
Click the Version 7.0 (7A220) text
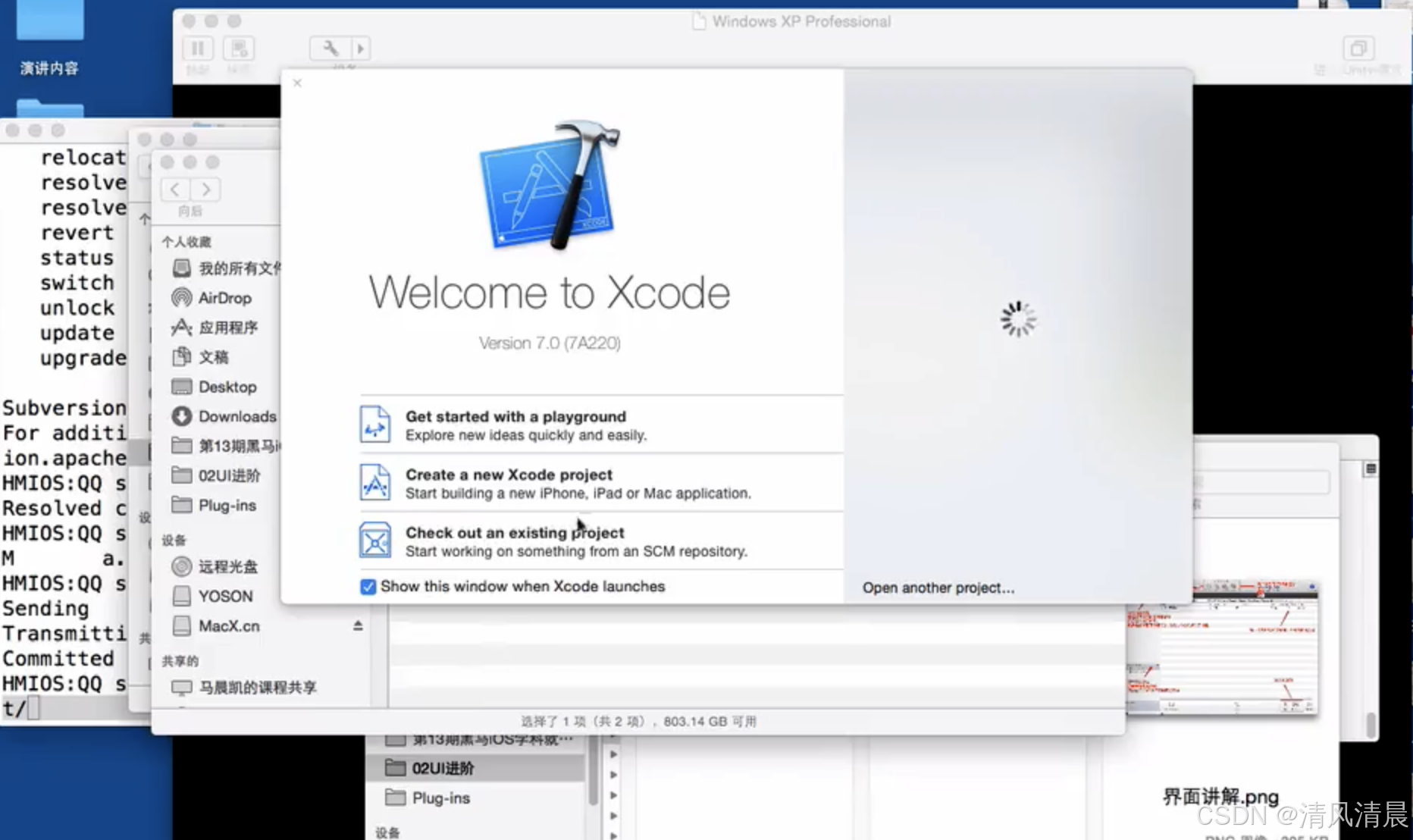click(550, 343)
